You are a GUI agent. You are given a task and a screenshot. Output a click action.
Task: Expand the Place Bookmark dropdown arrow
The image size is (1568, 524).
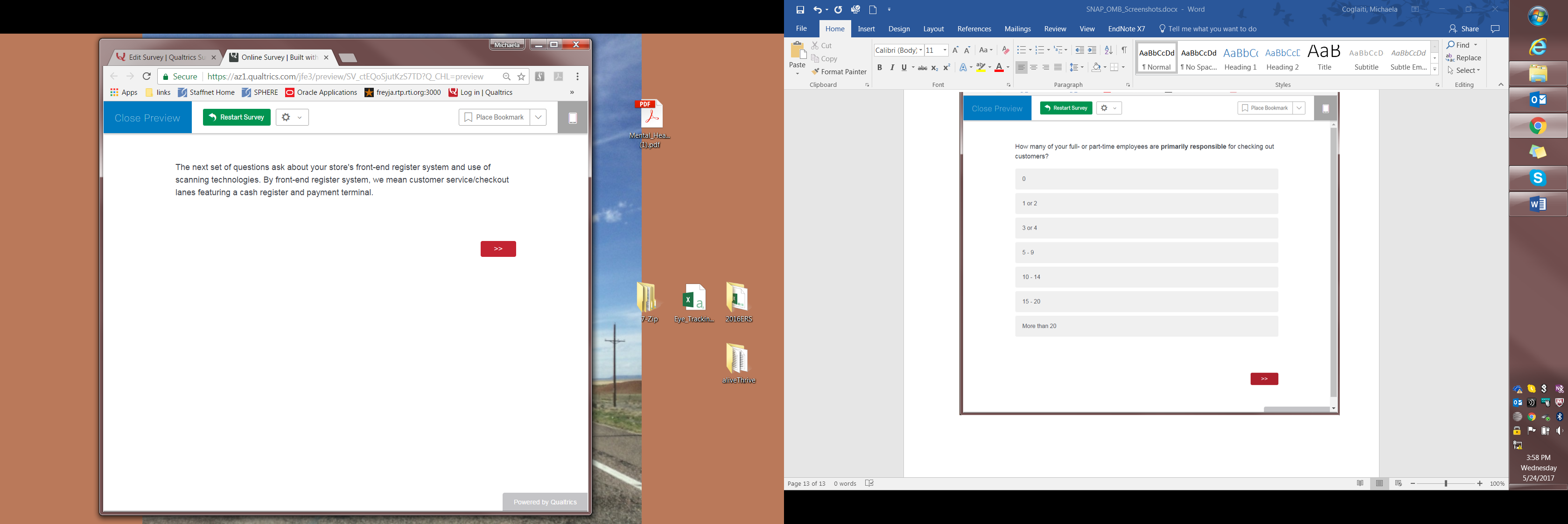(538, 118)
